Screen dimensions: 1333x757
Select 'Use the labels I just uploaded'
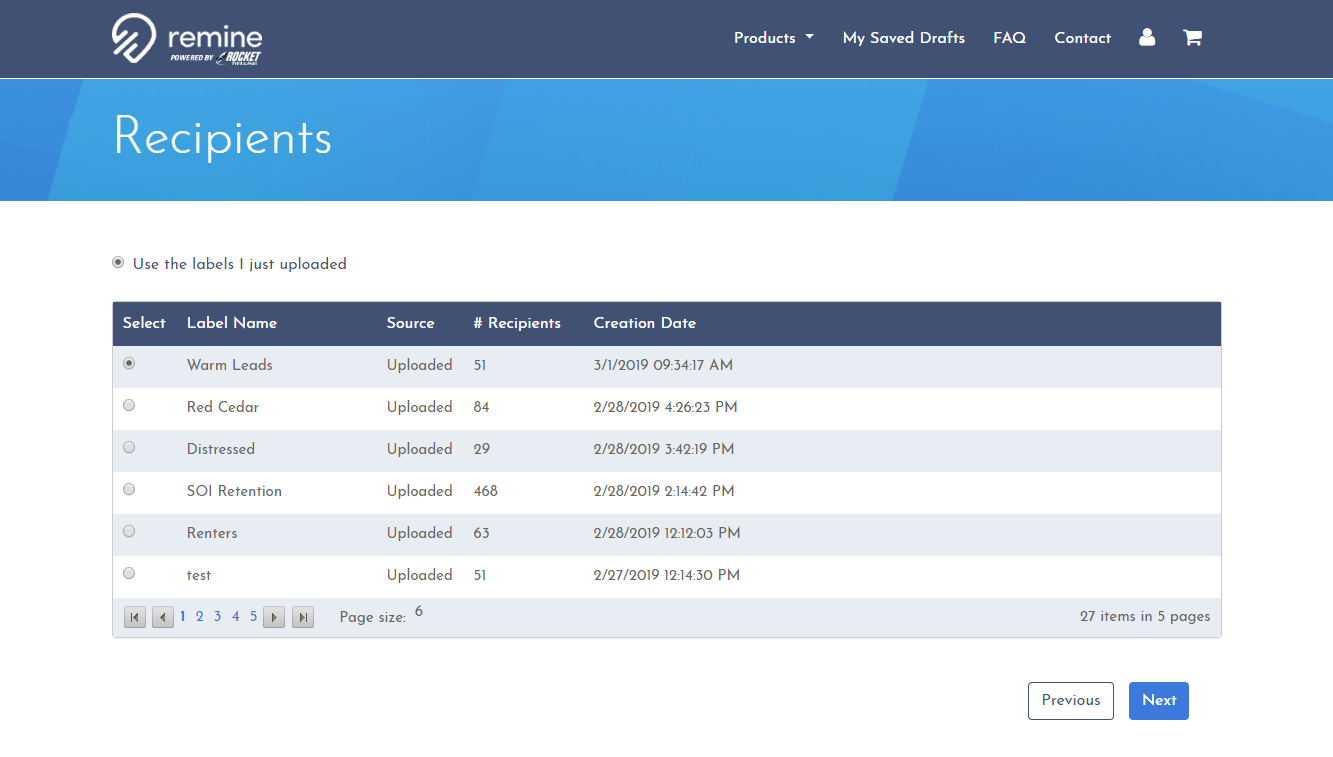tap(118, 261)
